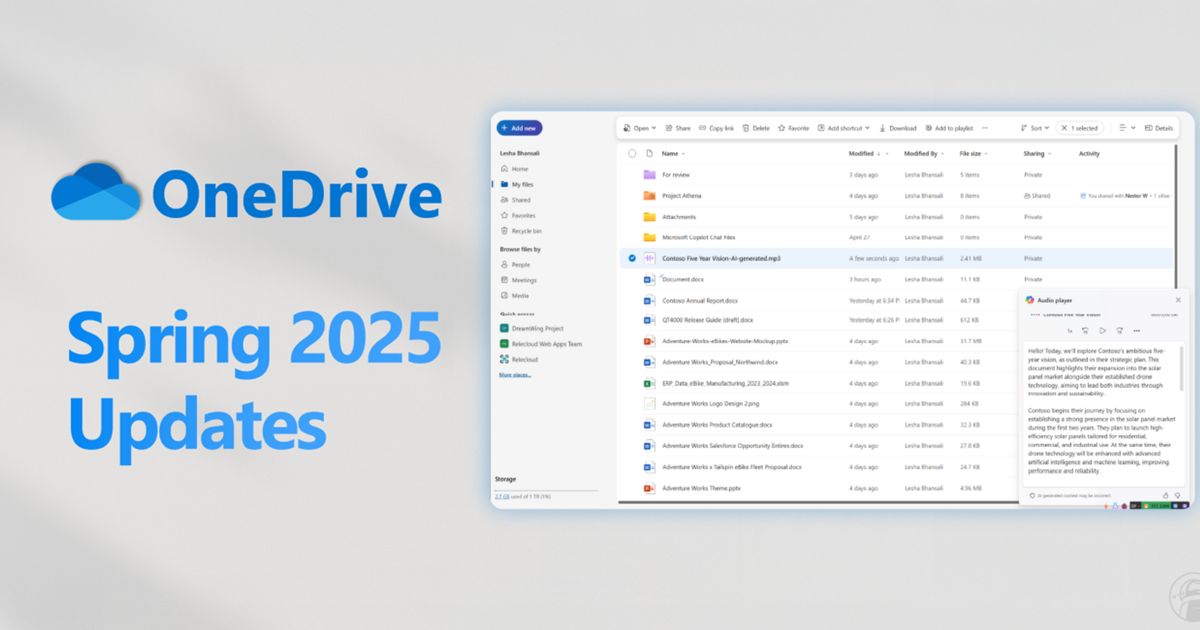Open Relecloud Web Apps Team quick access
Image resolution: width=1200 pixels, height=630 pixels.
point(541,343)
